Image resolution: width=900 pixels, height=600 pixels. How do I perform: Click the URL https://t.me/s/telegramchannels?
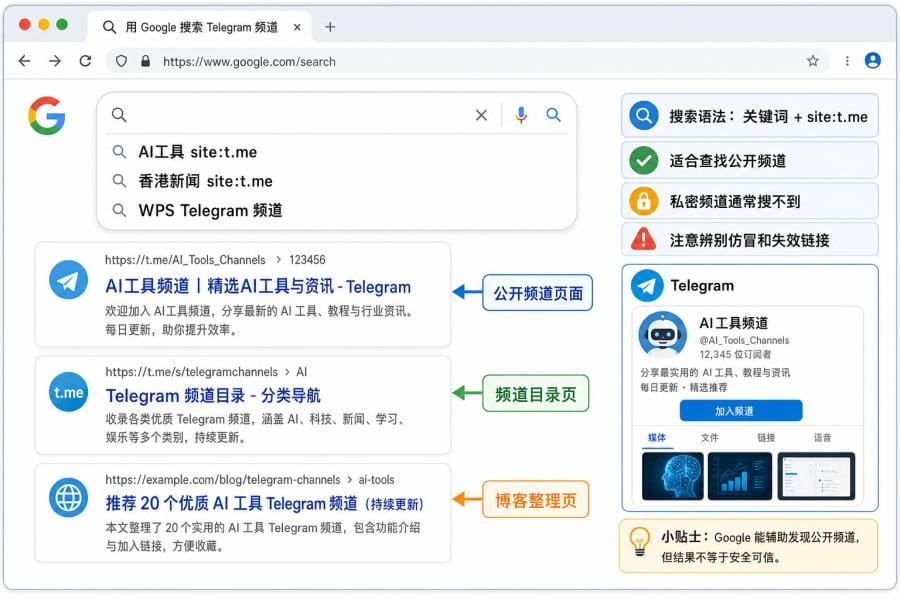(191, 371)
